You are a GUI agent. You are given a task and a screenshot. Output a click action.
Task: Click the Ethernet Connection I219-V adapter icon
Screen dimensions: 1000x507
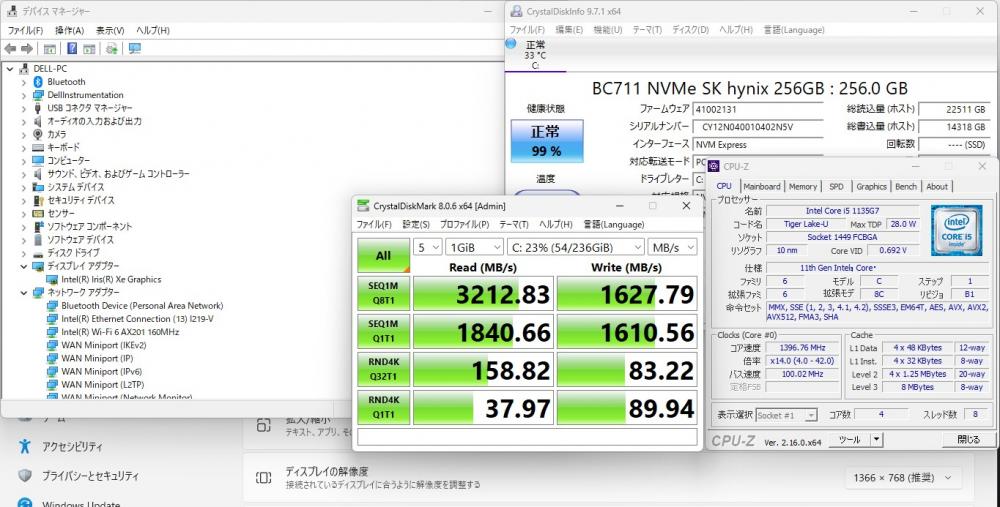point(52,319)
